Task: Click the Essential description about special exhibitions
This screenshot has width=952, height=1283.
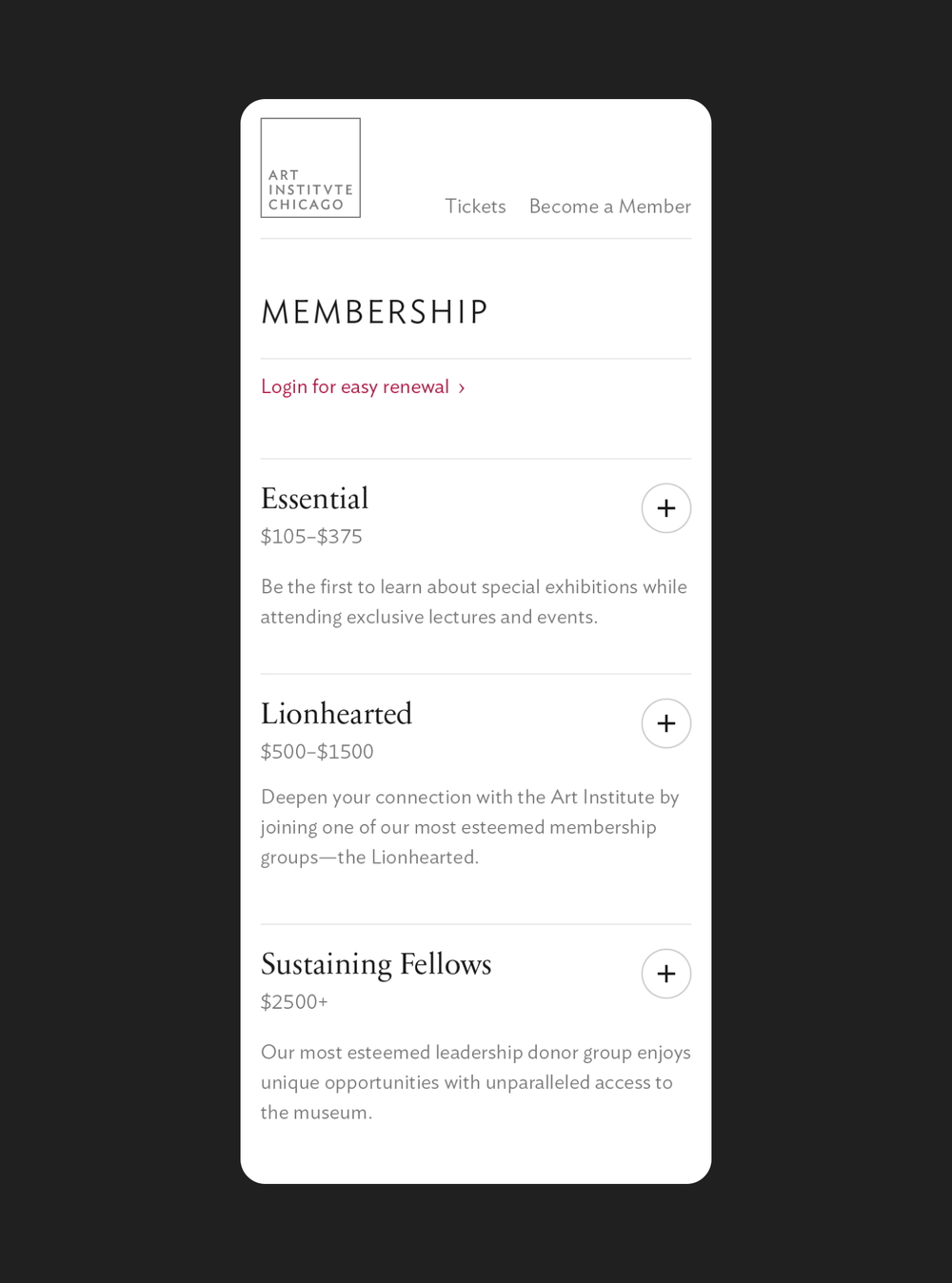Action: pyautogui.click(x=473, y=602)
